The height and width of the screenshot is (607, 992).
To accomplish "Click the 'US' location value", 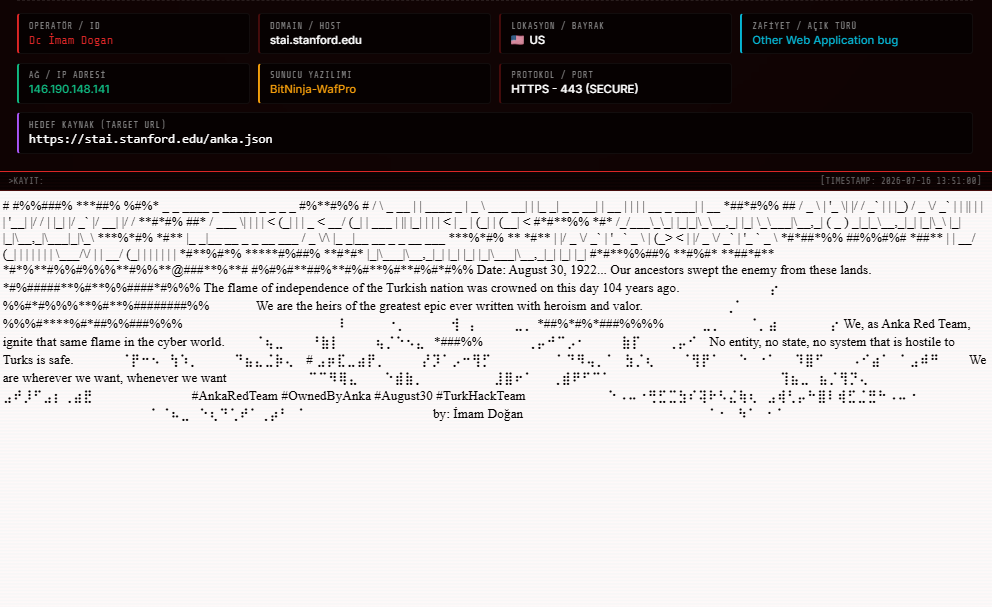I will 537,40.
